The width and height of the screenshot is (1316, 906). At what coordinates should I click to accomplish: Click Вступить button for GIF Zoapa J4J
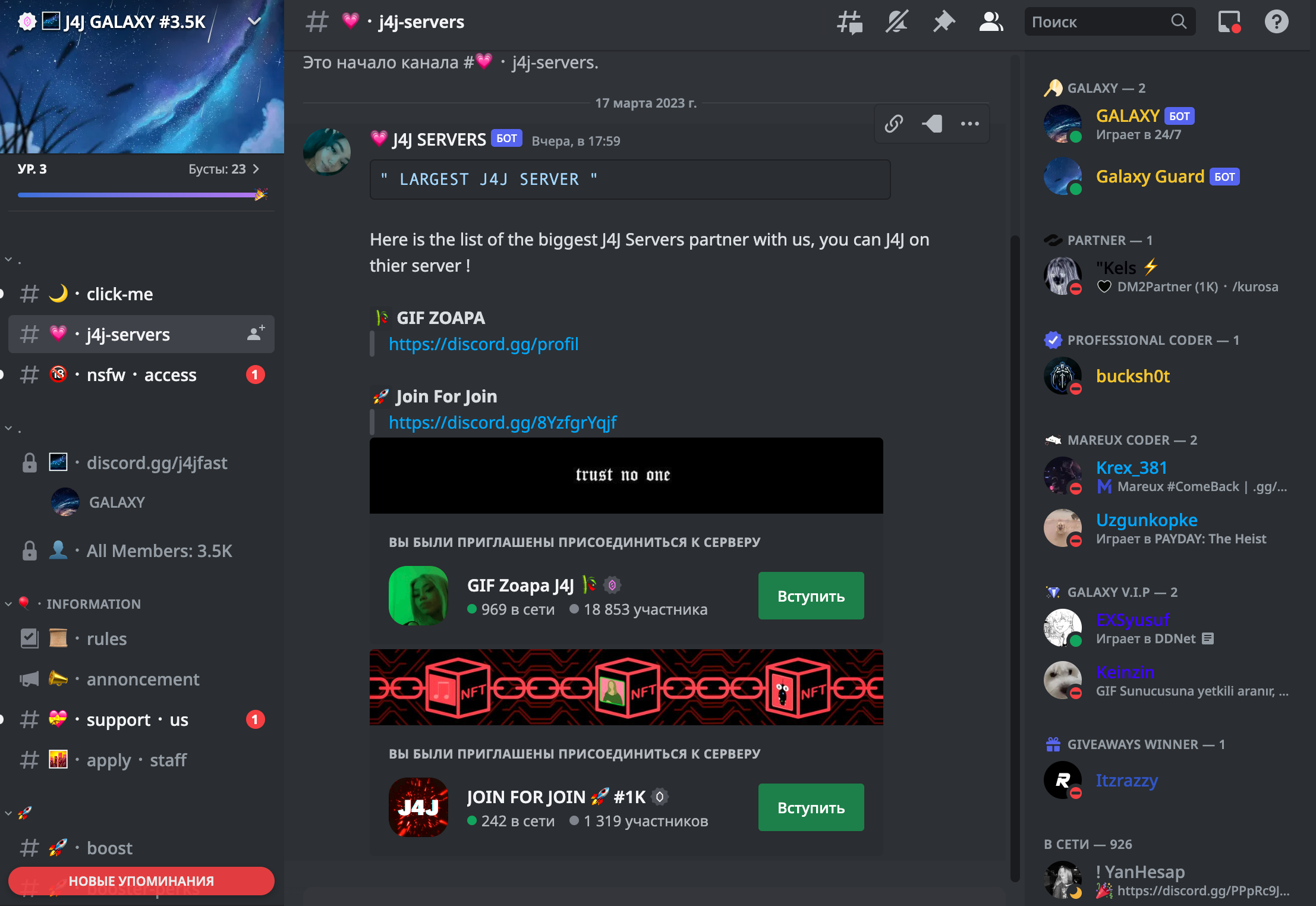pos(810,596)
